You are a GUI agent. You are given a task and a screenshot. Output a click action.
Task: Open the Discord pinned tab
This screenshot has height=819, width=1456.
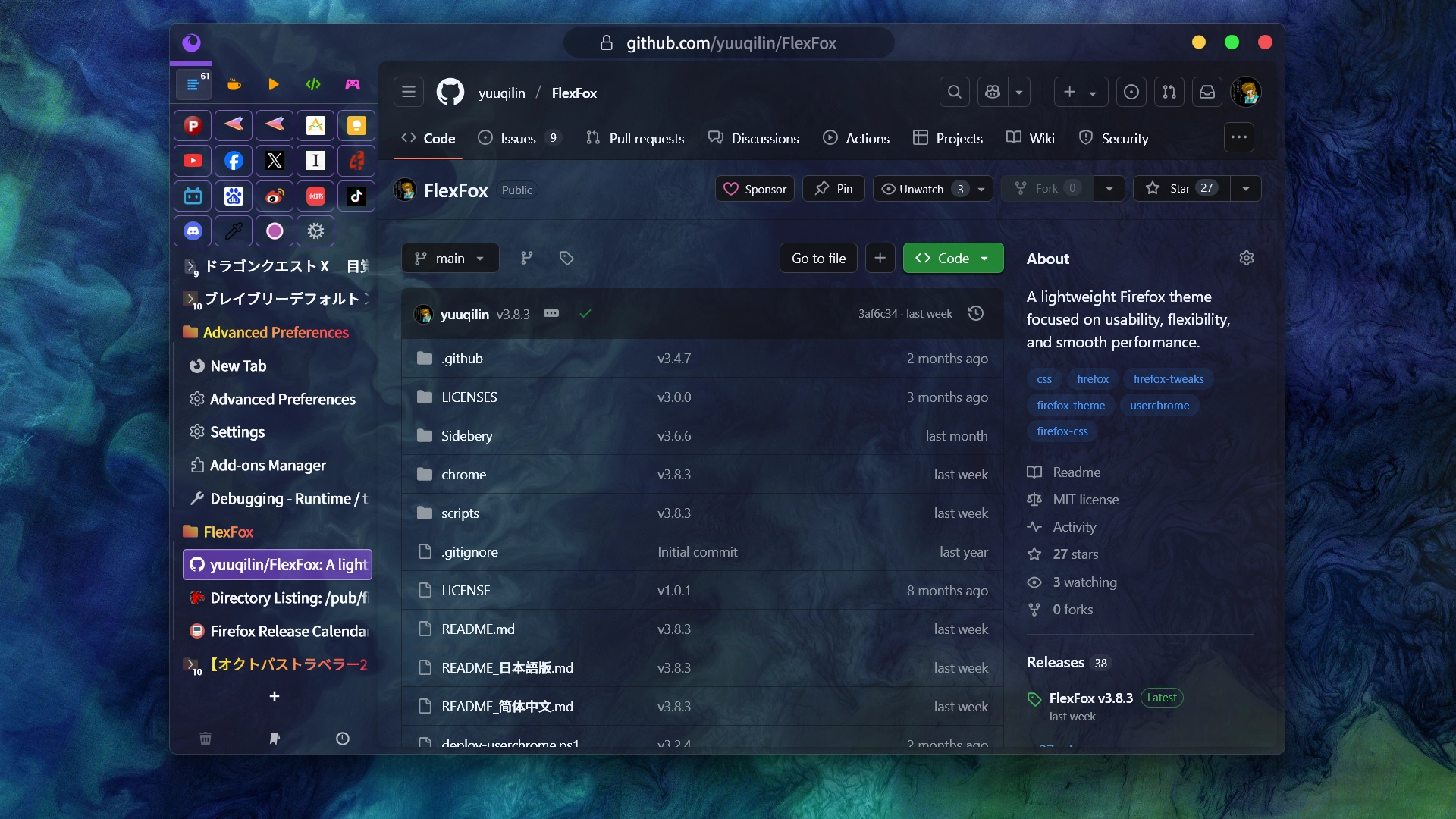tap(193, 231)
